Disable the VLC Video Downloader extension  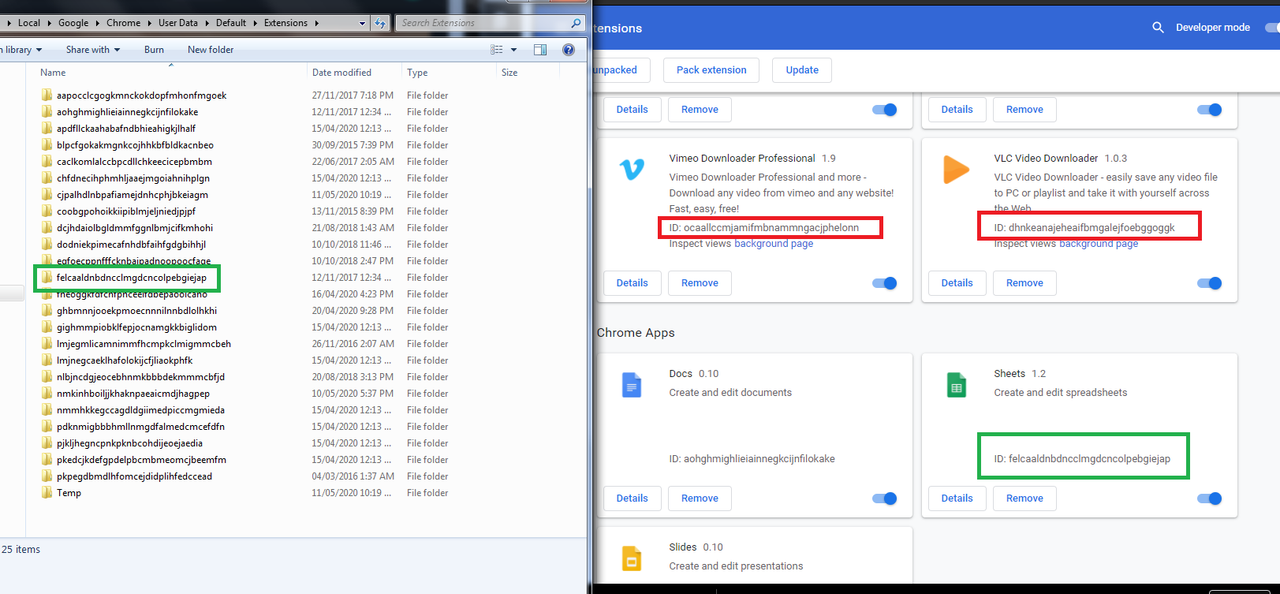click(x=1210, y=283)
